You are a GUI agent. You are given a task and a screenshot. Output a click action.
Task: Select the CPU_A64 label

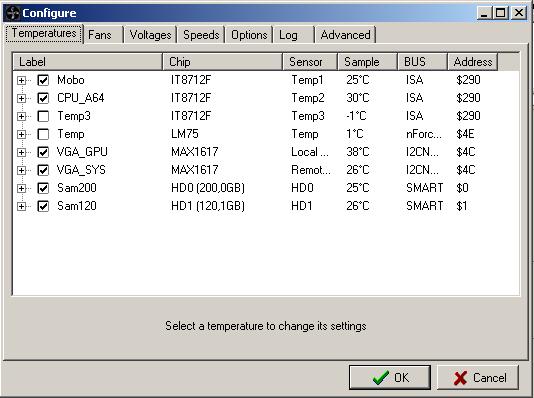81,98
